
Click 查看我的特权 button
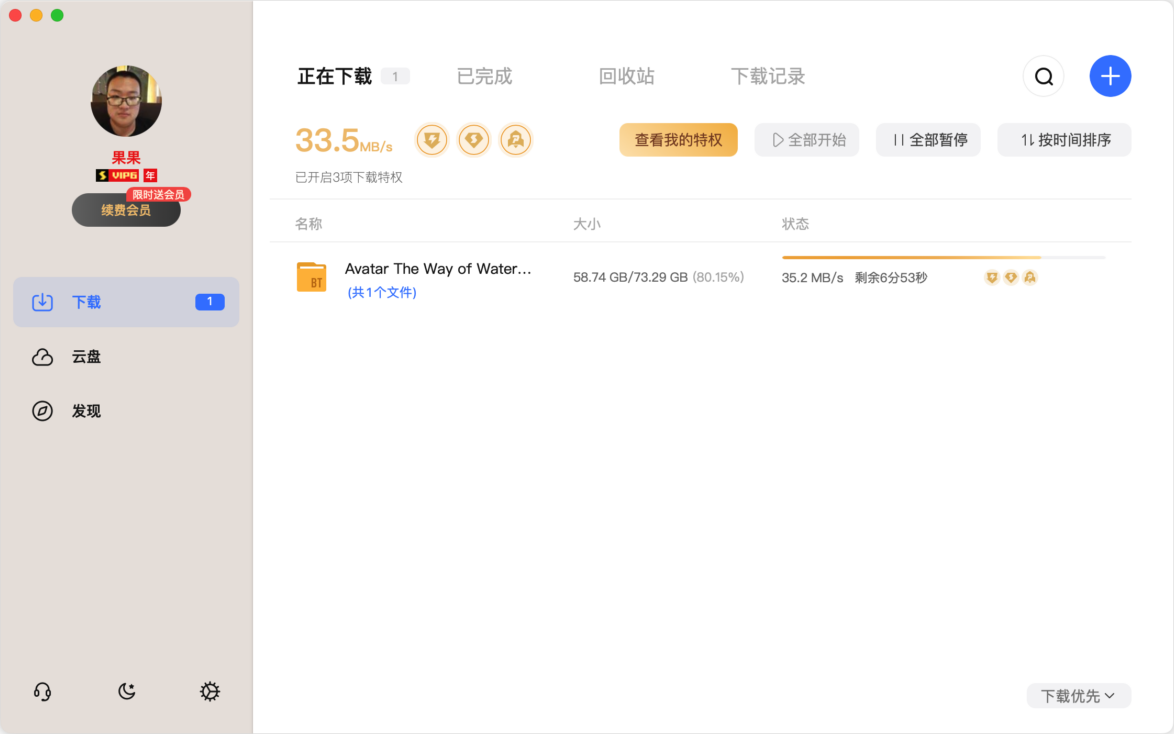click(x=678, y=140)
